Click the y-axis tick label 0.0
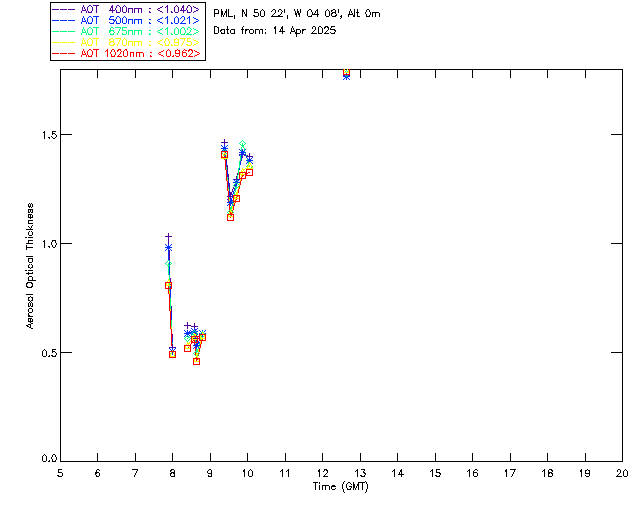Viewport: 640px width, 512px height. pyautogui.click(x=49, y=459)
